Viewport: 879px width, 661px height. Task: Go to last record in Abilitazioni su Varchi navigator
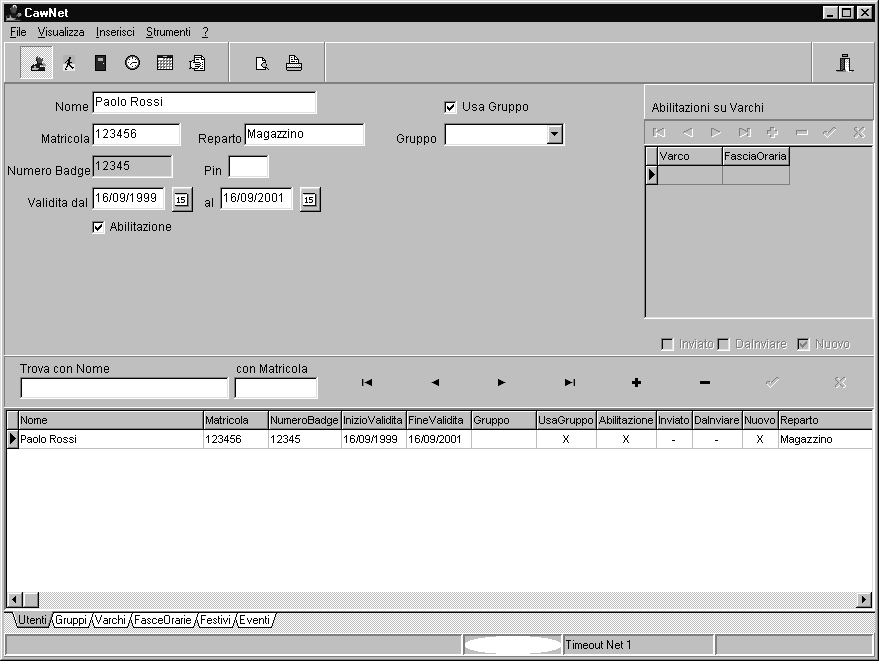pyautogui.click(x=744, y=133)
